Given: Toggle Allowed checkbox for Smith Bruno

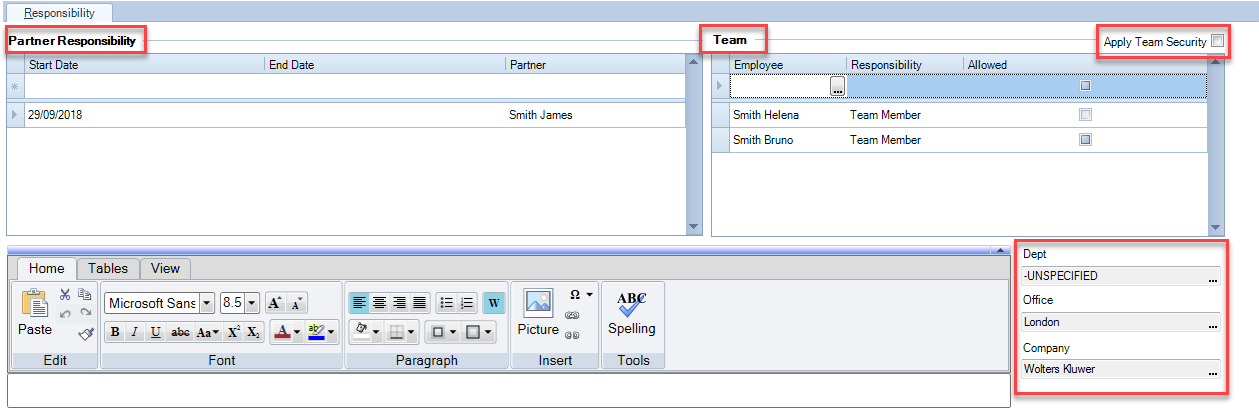Looking at the screenshot, I should click(x=1085, y=140).
